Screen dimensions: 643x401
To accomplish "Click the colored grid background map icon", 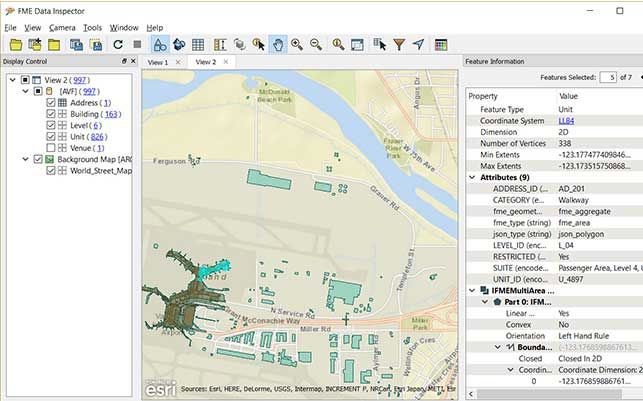I will pos(441,44).
